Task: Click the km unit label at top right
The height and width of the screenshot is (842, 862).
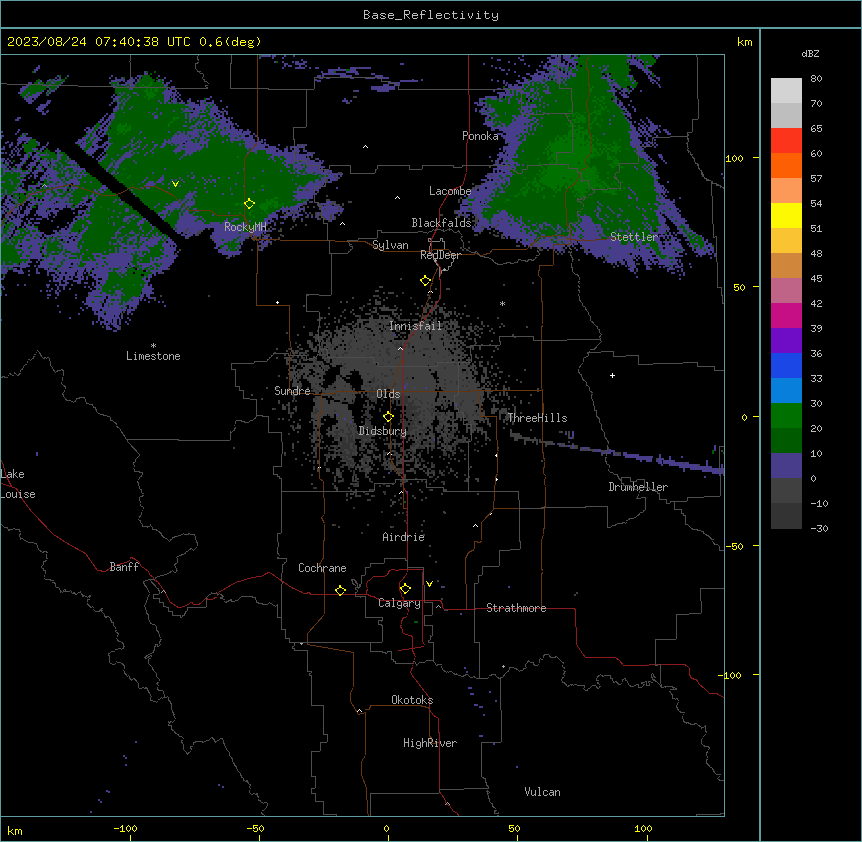Action: tap(745, 42)
